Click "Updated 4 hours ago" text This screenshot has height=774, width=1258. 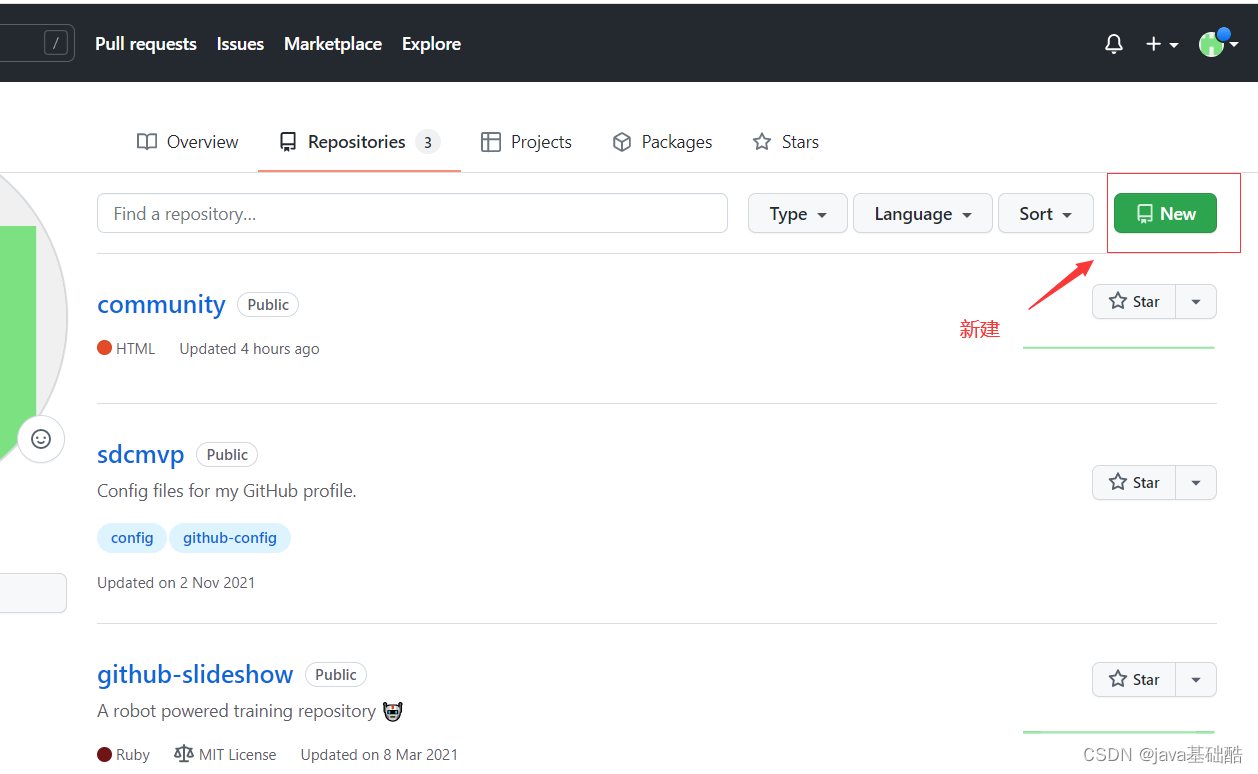click(249, 349)
